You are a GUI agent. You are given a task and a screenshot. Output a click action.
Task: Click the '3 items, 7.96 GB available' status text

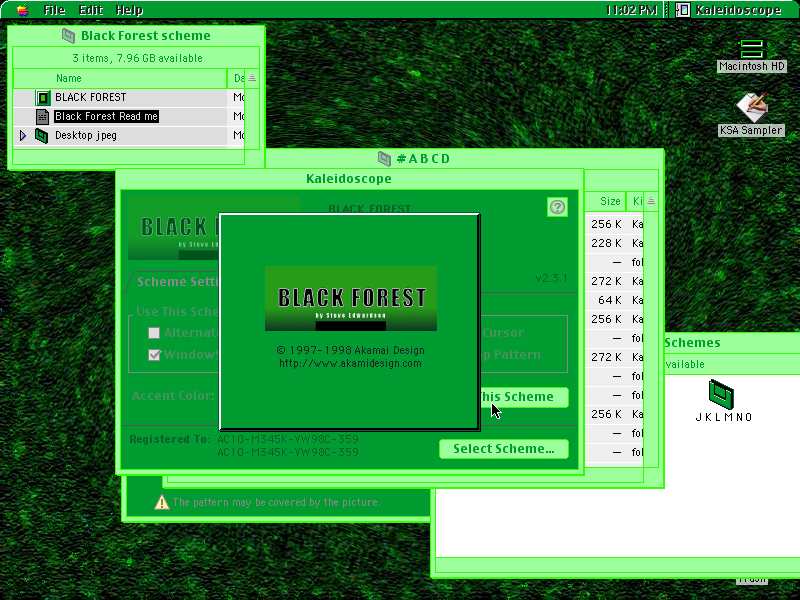[137, 58]
